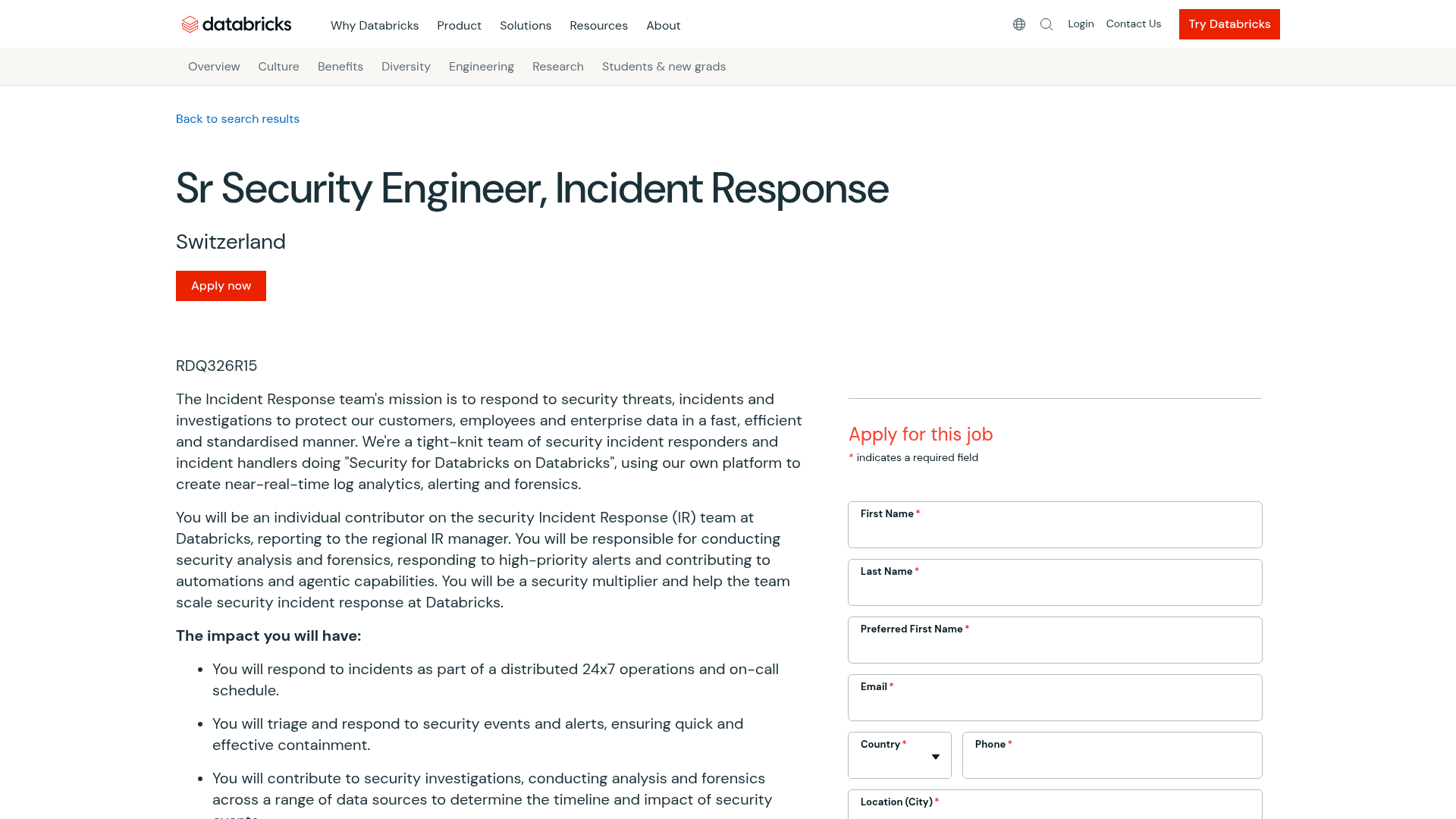Open the language globe icon
This screenshot has height=819, width=1456.
coord(1019,24)
